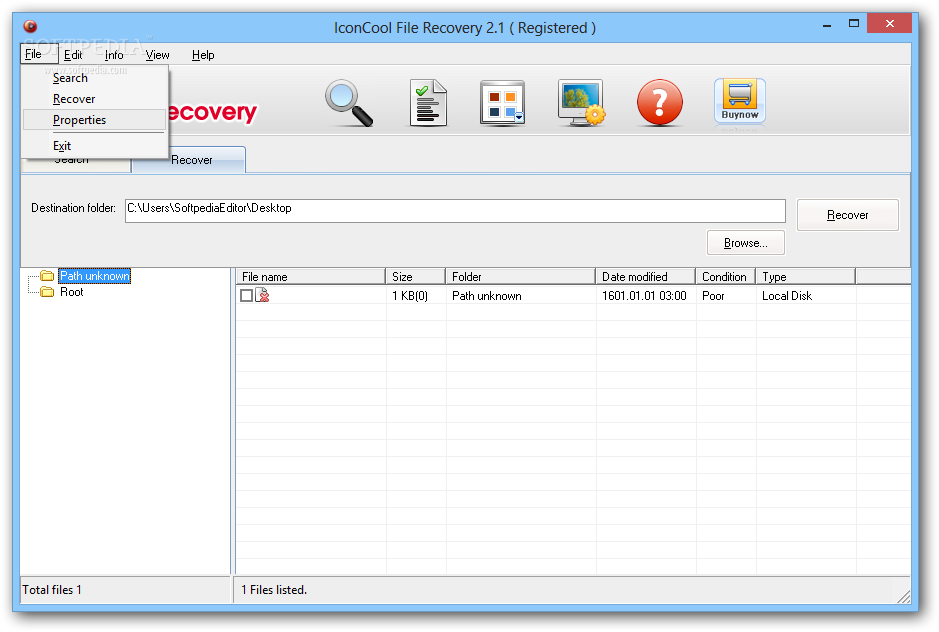Image resolution: width=939 pixels, height=632 pixels.
Task: Open the Help menu
Action: [x=203, y=55]
